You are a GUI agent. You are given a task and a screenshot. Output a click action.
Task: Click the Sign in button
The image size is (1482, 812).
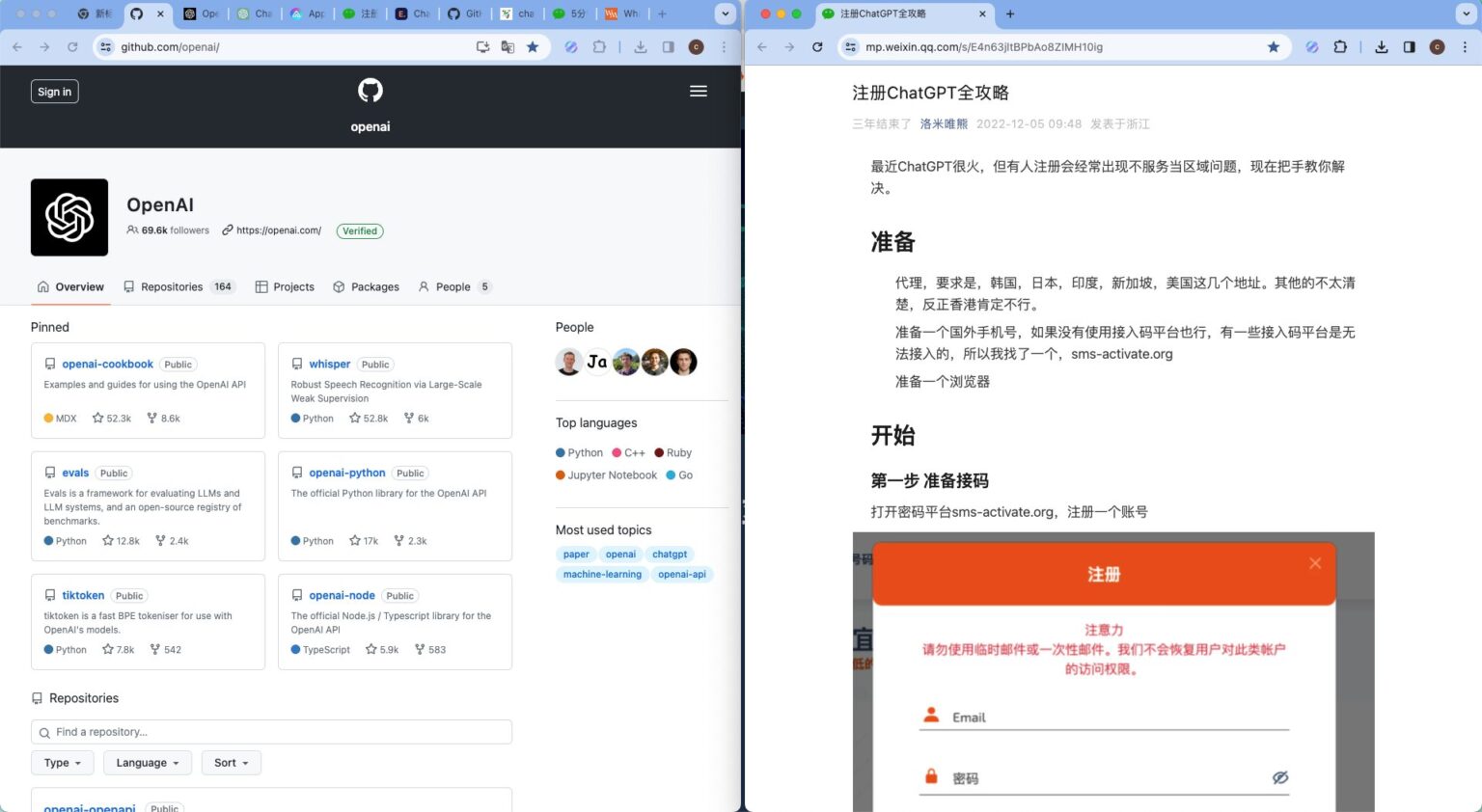[x=54, y=91]
